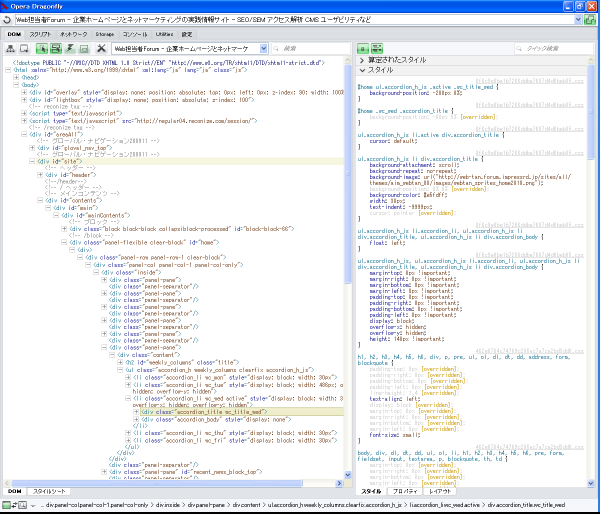
Task: Collapse the スタイル section
Action: click(381, 71)
